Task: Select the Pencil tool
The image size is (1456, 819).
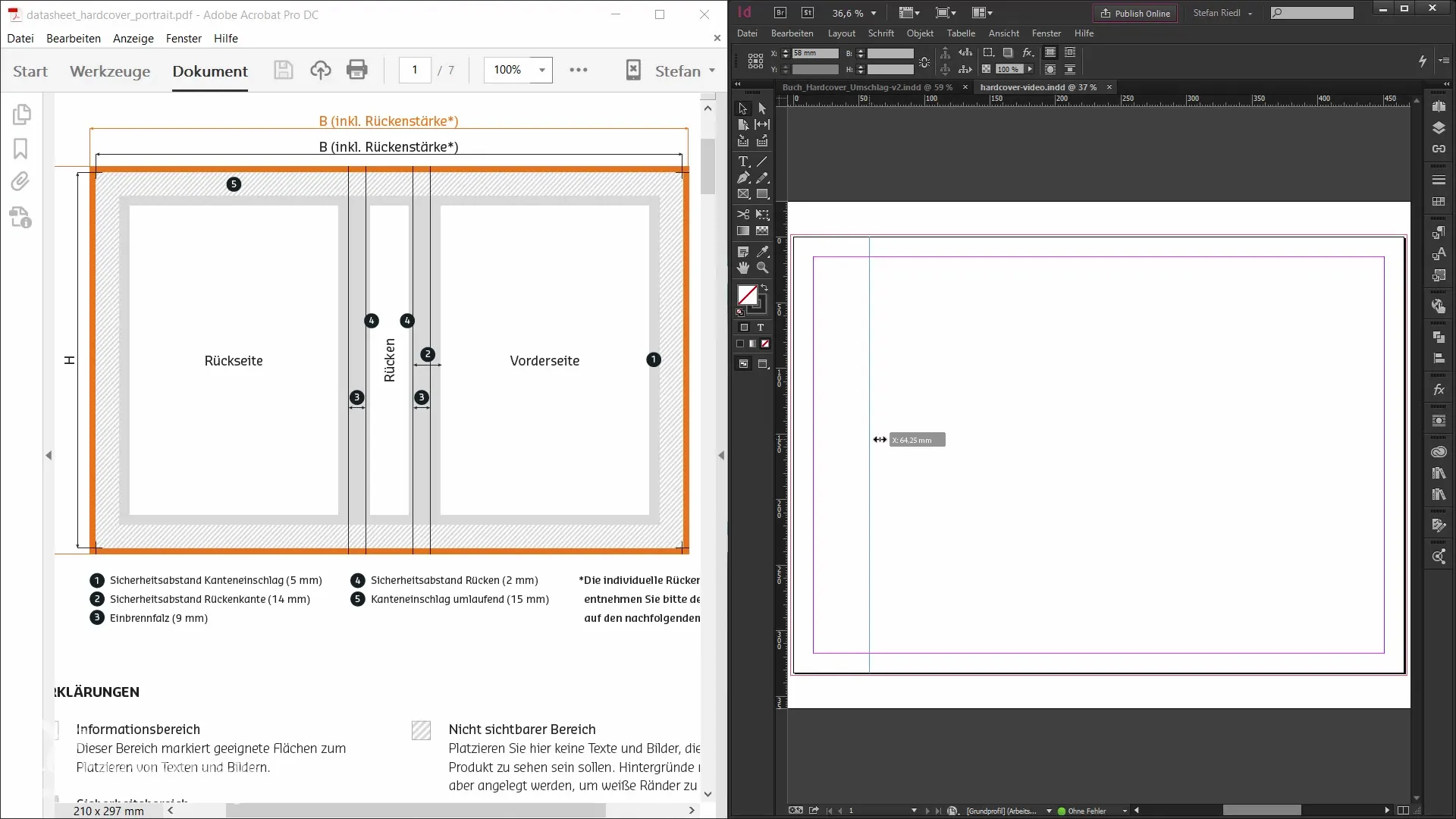Action: tap(762, 177)
